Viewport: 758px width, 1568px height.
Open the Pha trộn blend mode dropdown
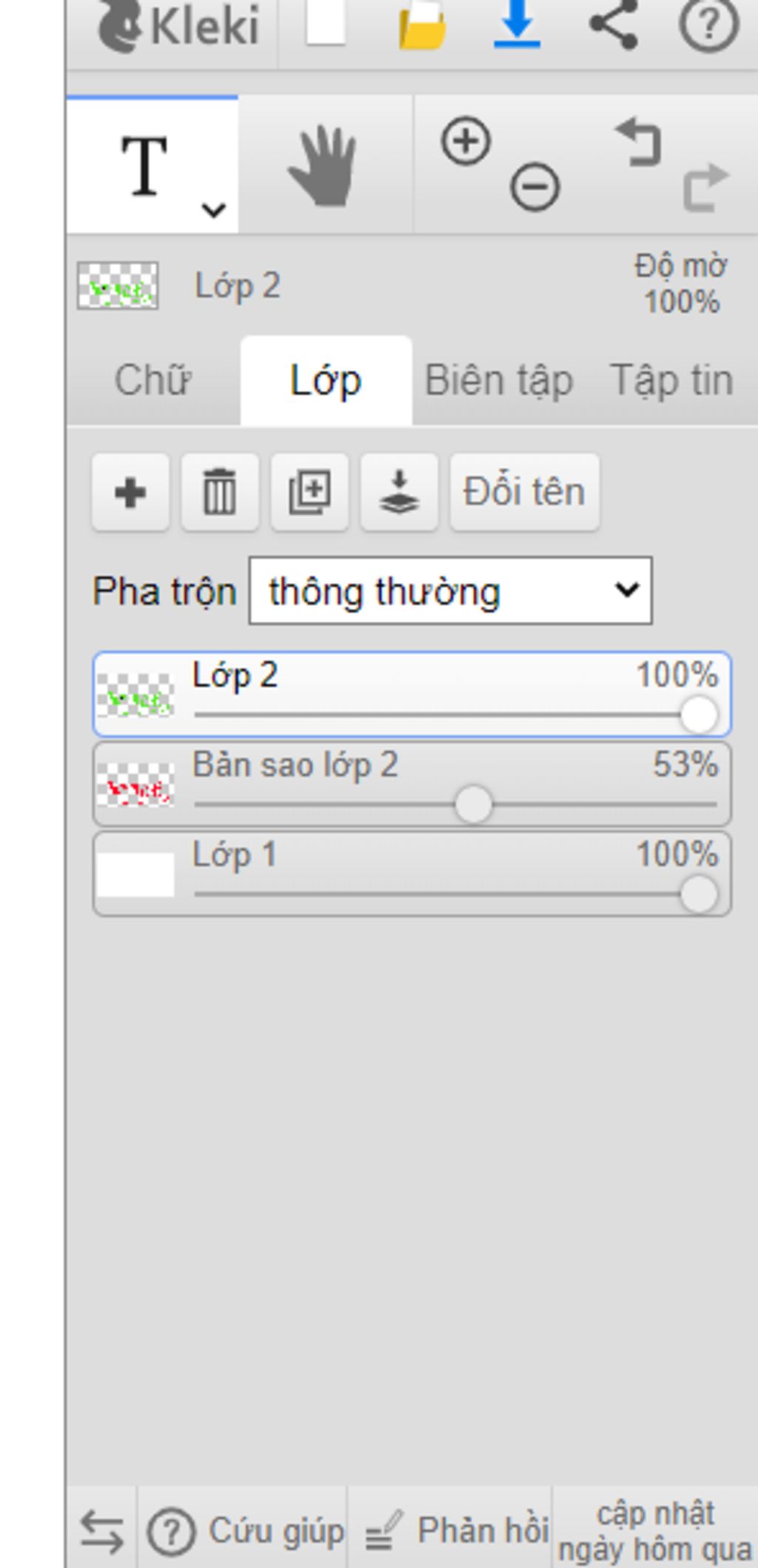pyautogui.click(x=450, y=591)
